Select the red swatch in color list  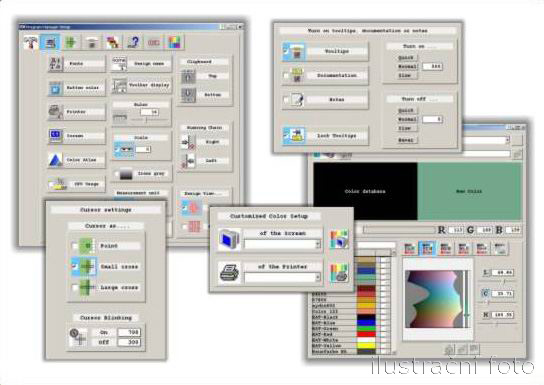[366, 334]
